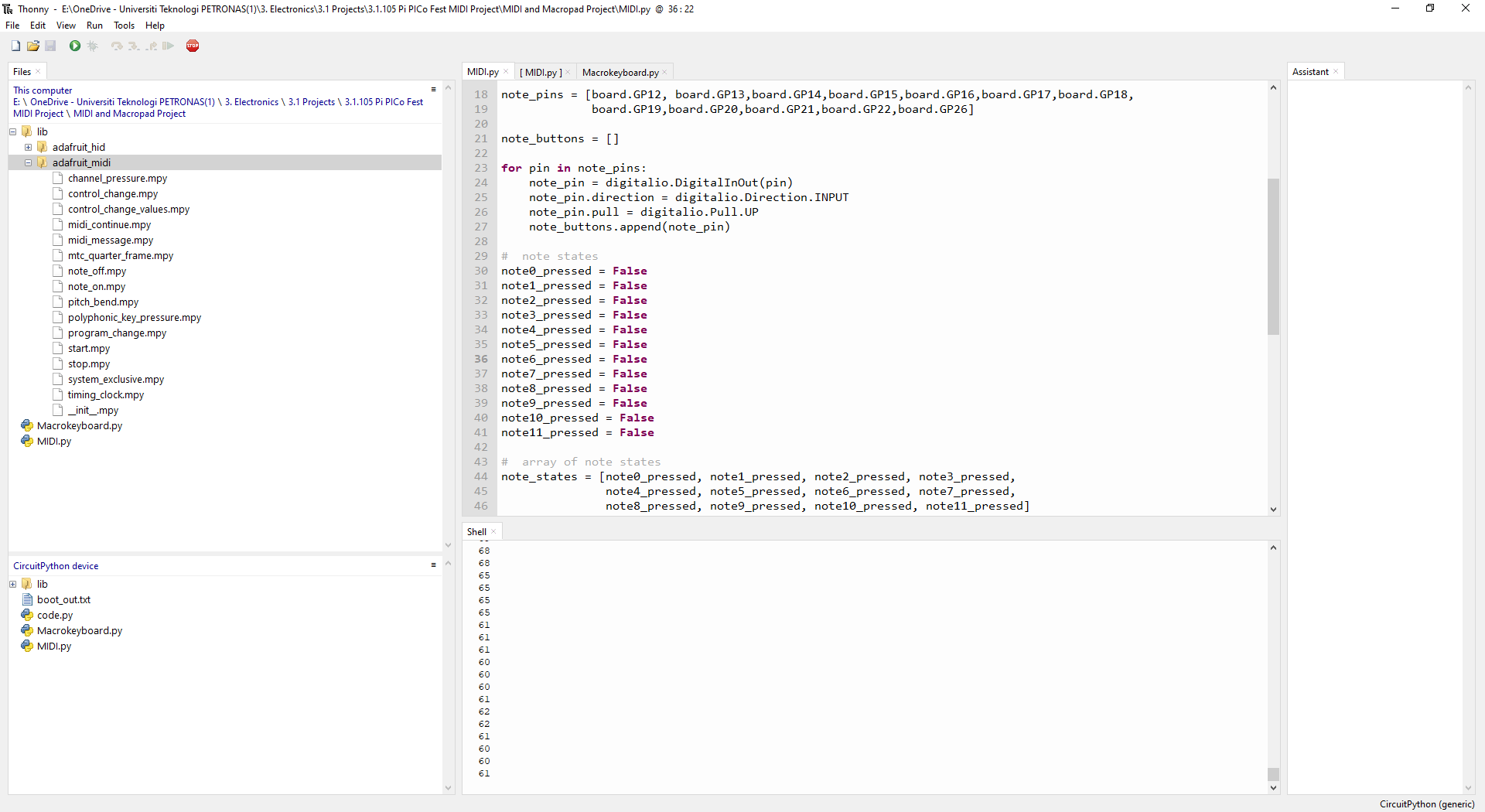Close the Shell panel tab
Screen dimensions: 1485x812
coord(493,532)
